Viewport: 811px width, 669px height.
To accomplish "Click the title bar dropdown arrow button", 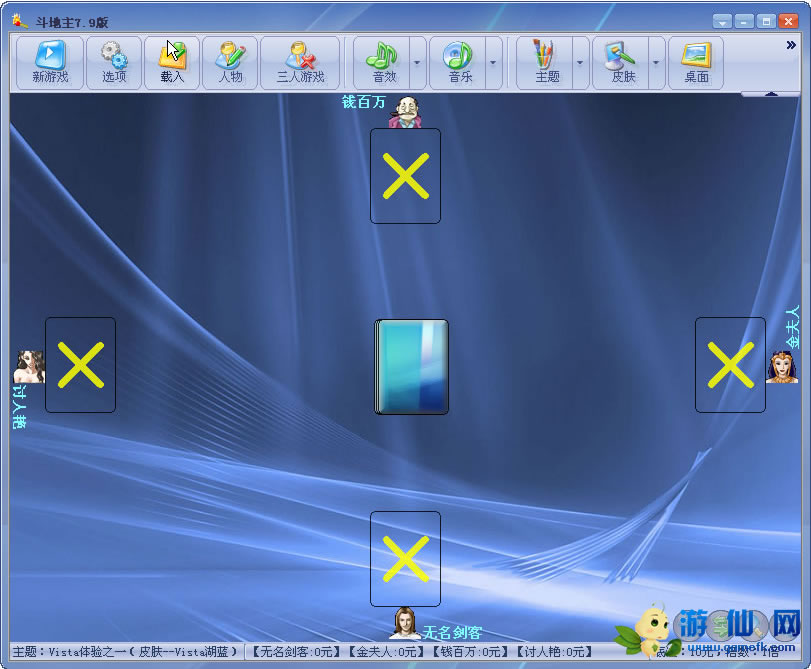I will coord(722,22).
